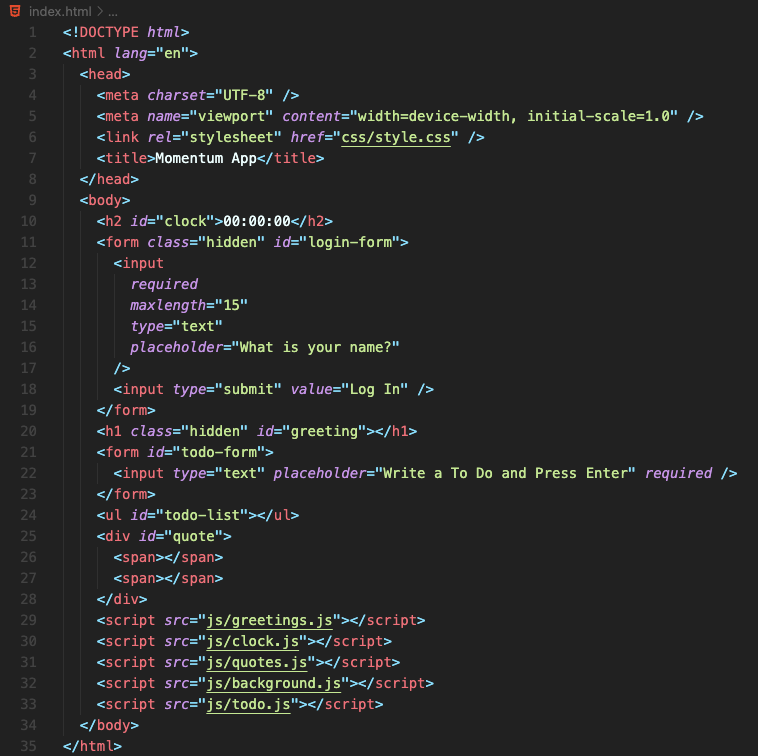Open the css/style.css link in the href
Viewport: 758px width, 756px height.
(x=396, y=137)
